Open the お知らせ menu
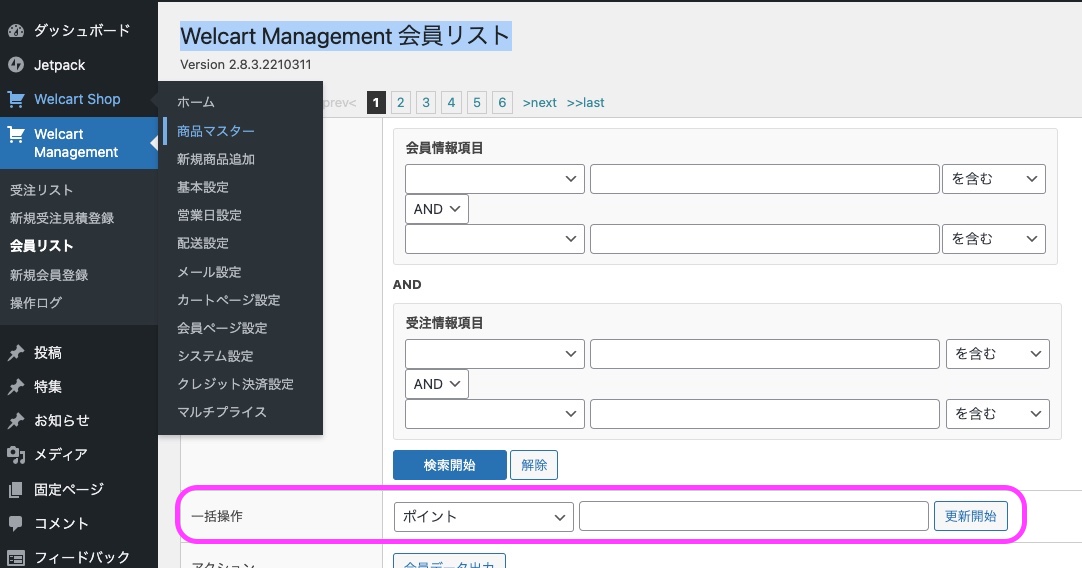This screenshot has height=568, width=1082. pyautogui.click(x=62, y=420)
